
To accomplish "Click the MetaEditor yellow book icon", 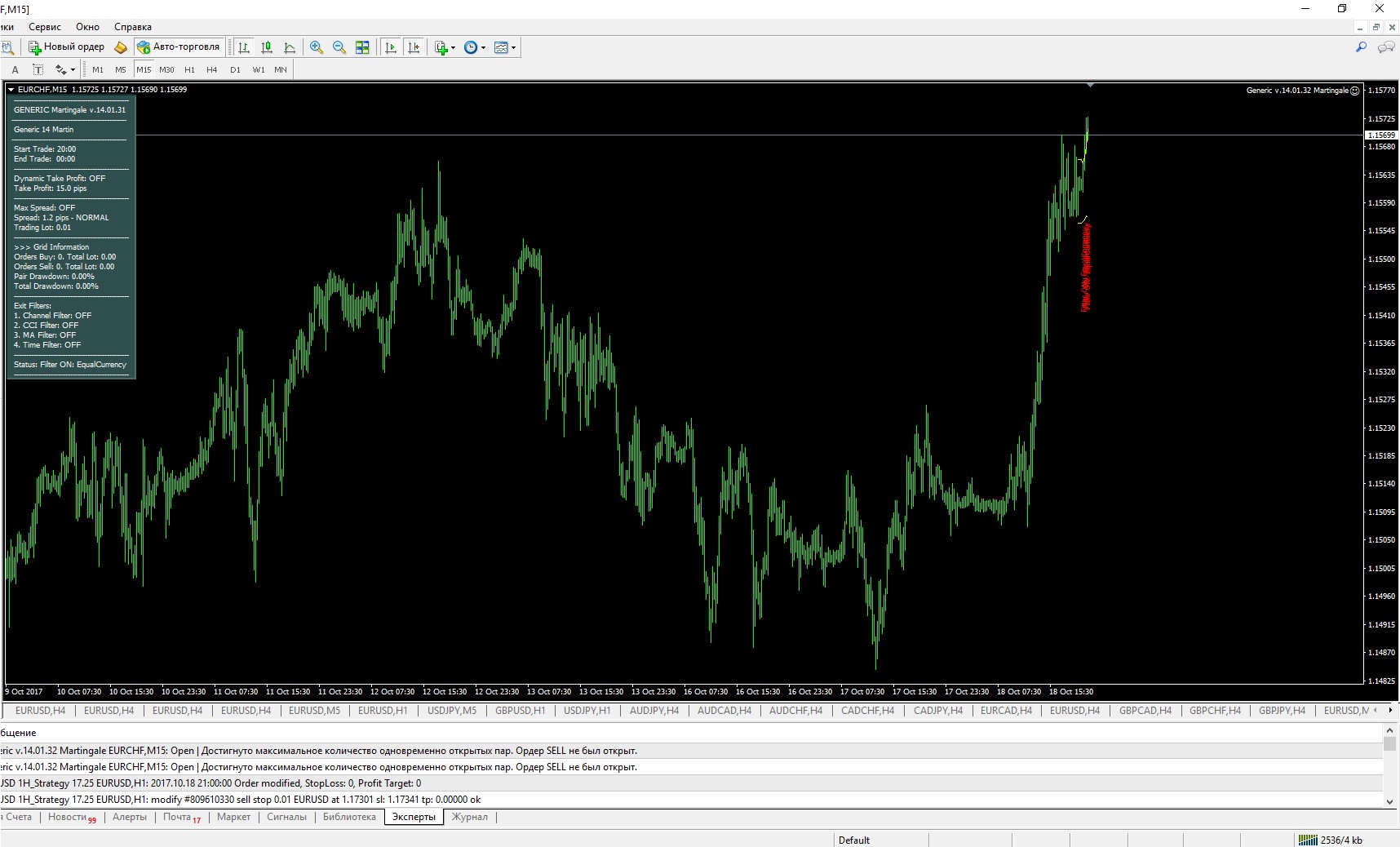I will pos(121,47).
